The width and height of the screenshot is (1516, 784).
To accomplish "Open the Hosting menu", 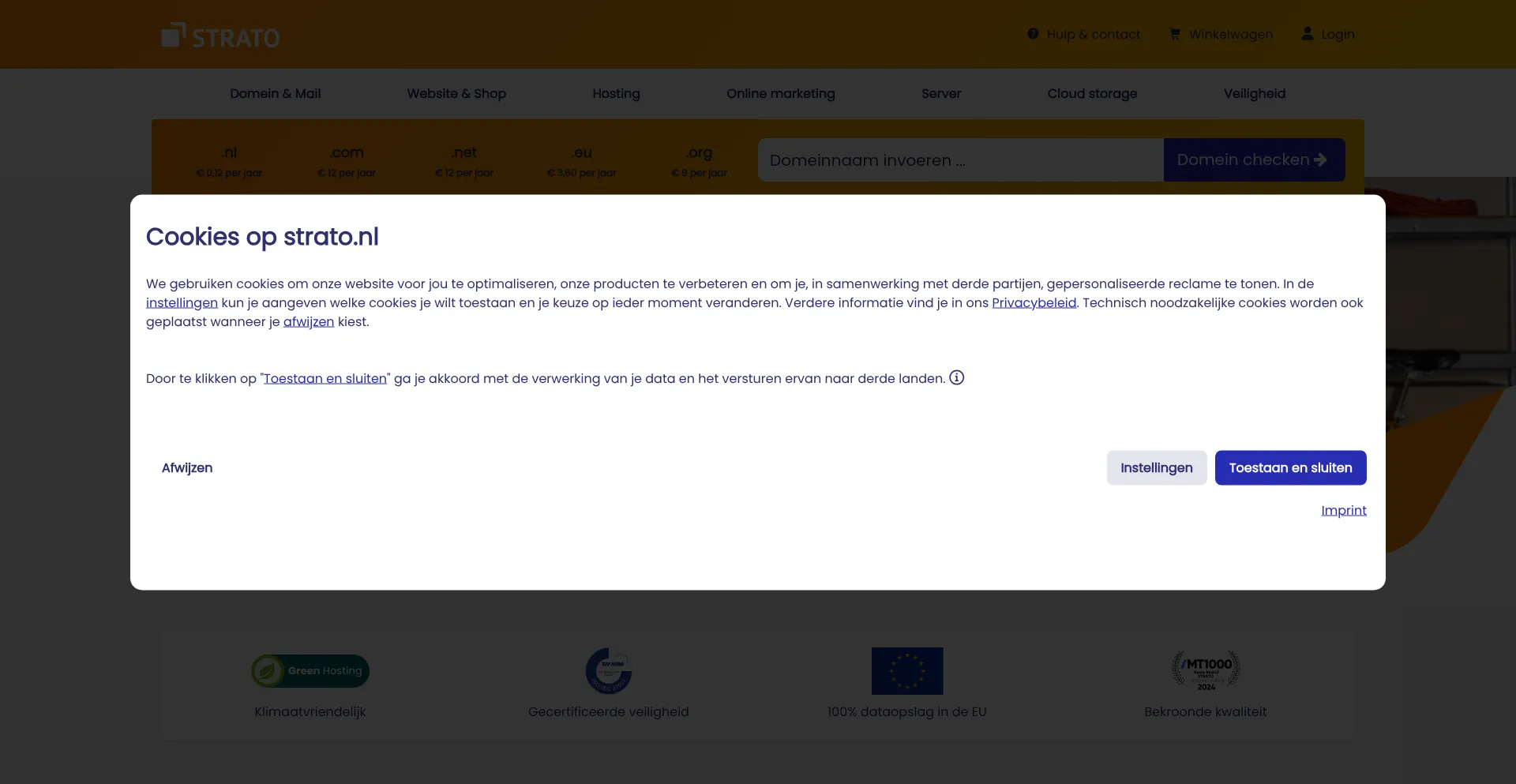I will coord(616,94).
